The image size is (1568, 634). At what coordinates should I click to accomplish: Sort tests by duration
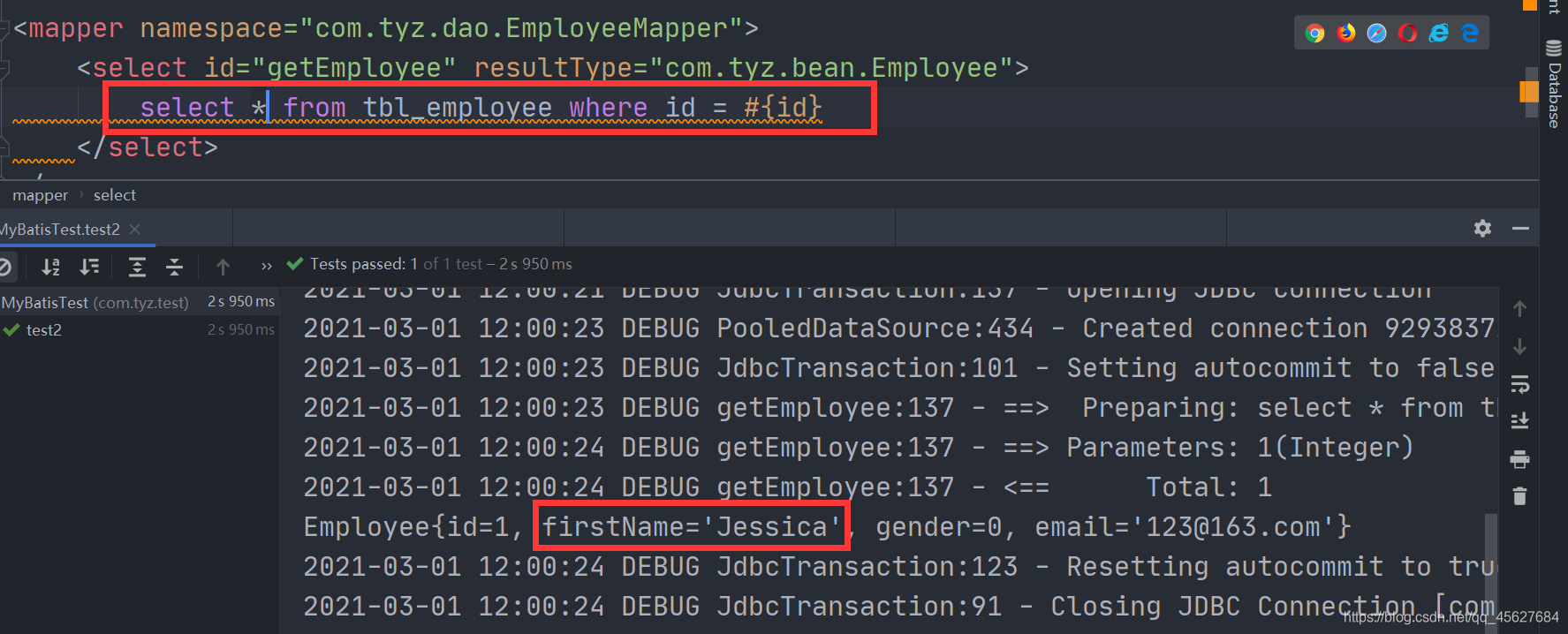(89, 267)
